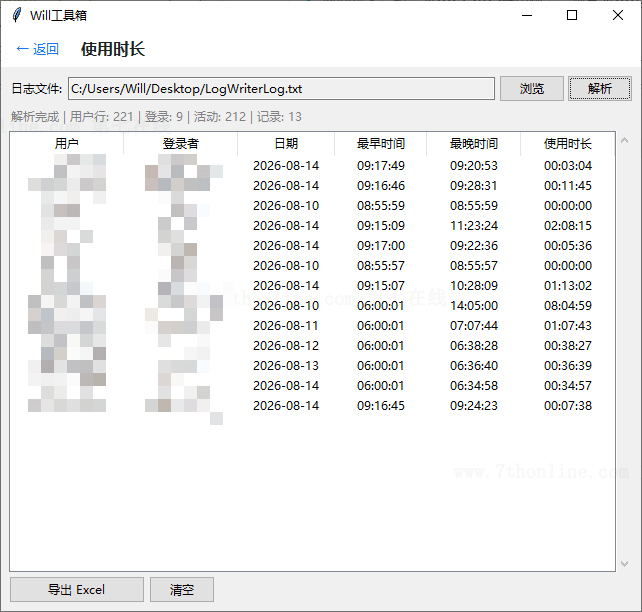Click the date cell 2026-08-12
The image size is (642, 612).
pos(286,346)
